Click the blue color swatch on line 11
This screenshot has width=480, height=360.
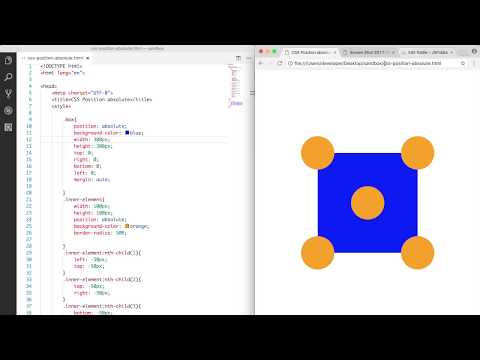coord(127,133)
